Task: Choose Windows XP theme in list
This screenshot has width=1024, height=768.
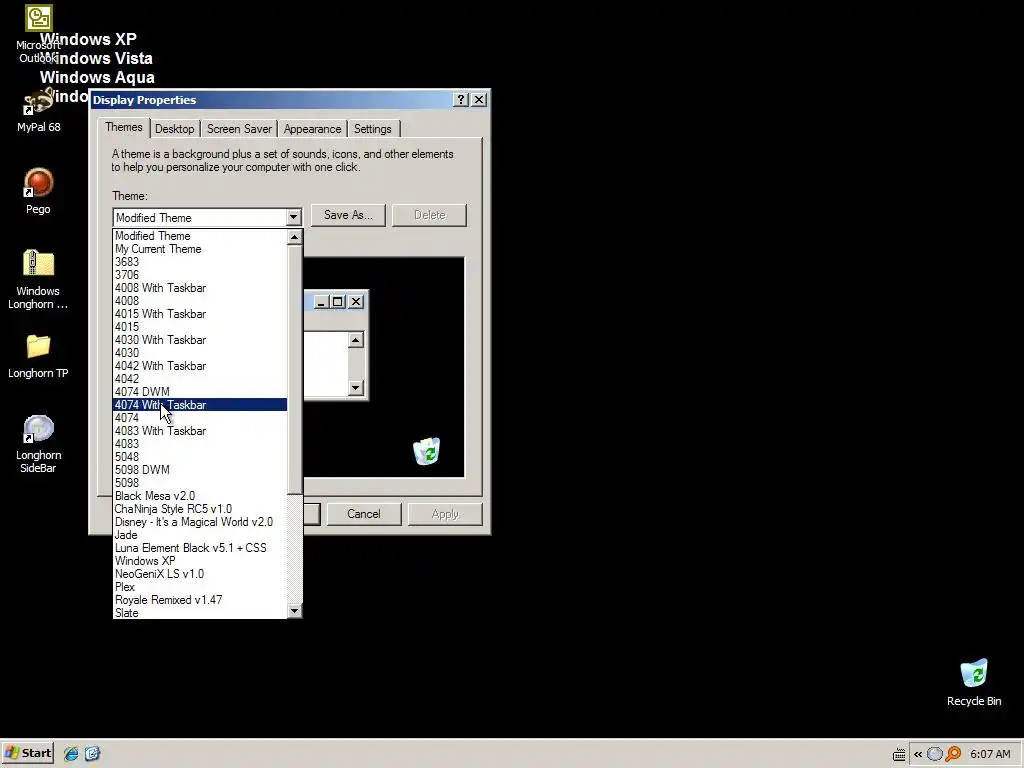Action: click(200, 561)
